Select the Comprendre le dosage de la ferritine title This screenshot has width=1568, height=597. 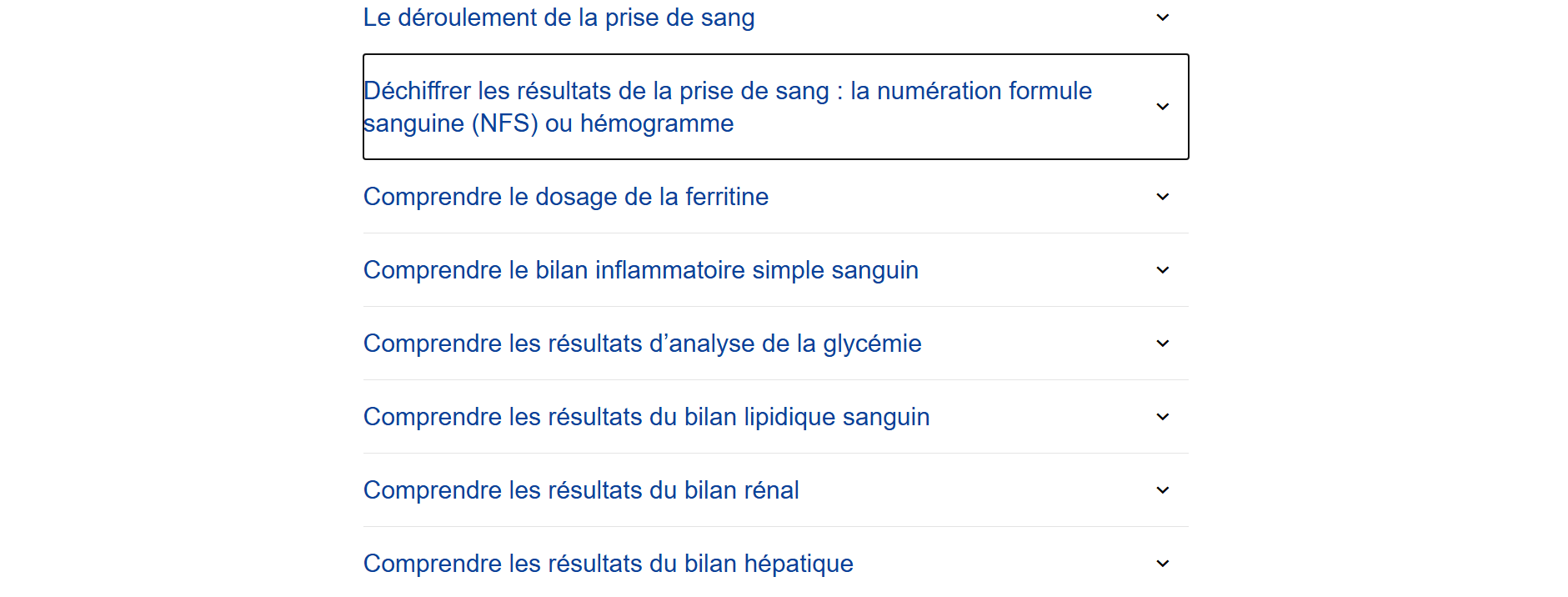click(x=565, y=197)
